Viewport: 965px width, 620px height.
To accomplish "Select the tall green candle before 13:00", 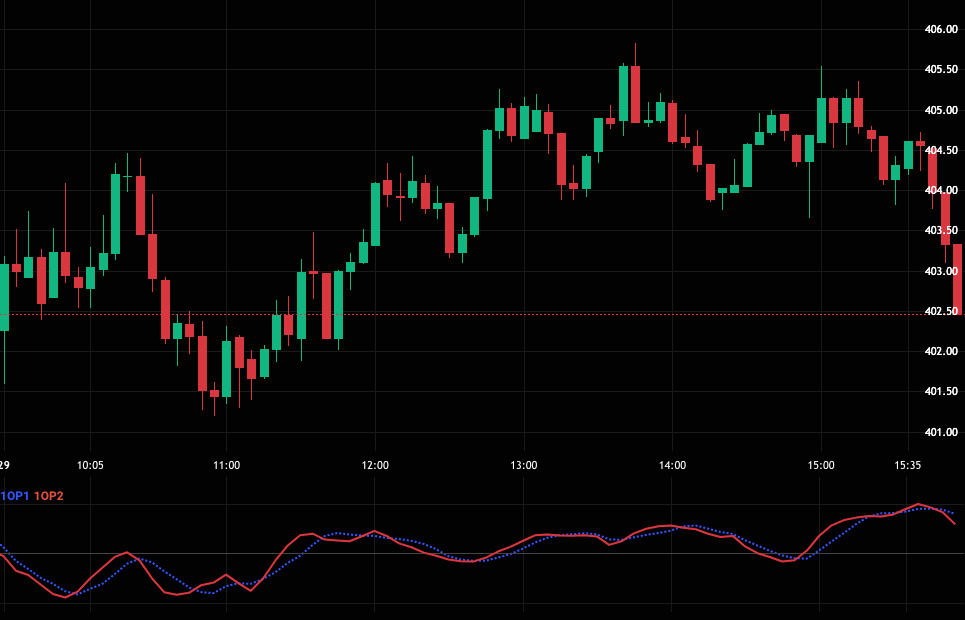I will point(487,164).
